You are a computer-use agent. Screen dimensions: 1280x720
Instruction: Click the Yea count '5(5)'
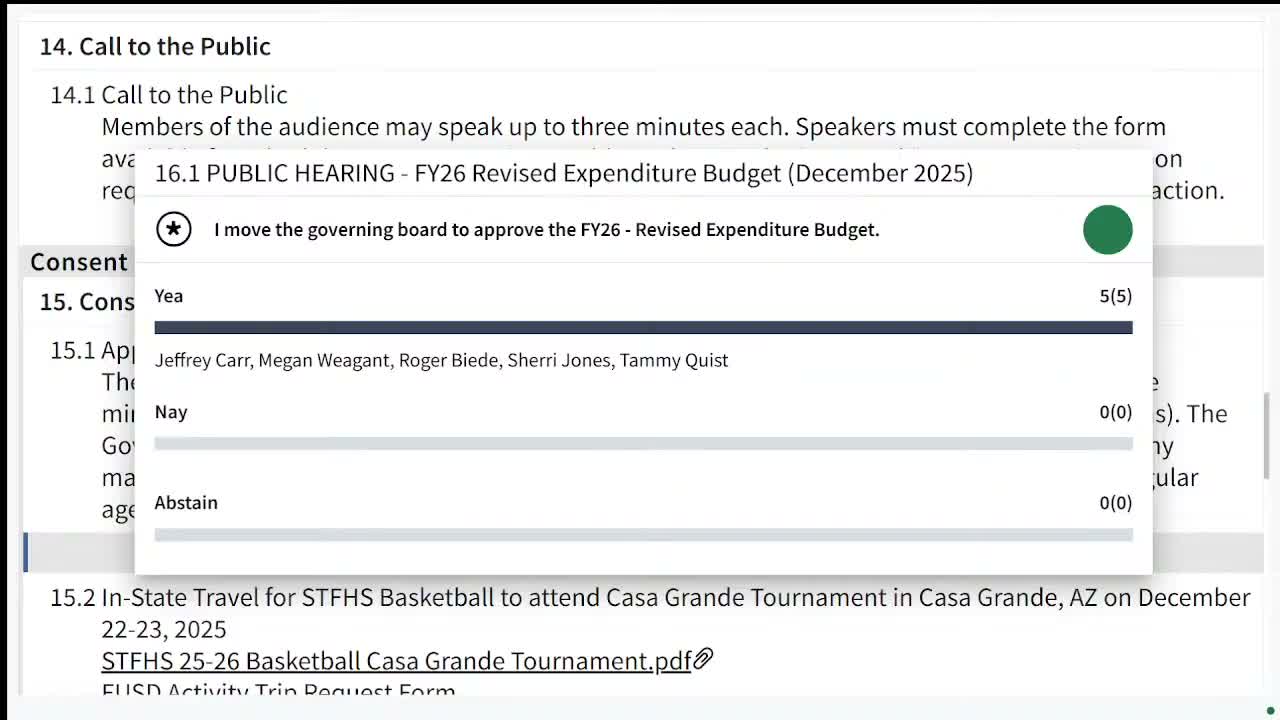coord(1116,296)
